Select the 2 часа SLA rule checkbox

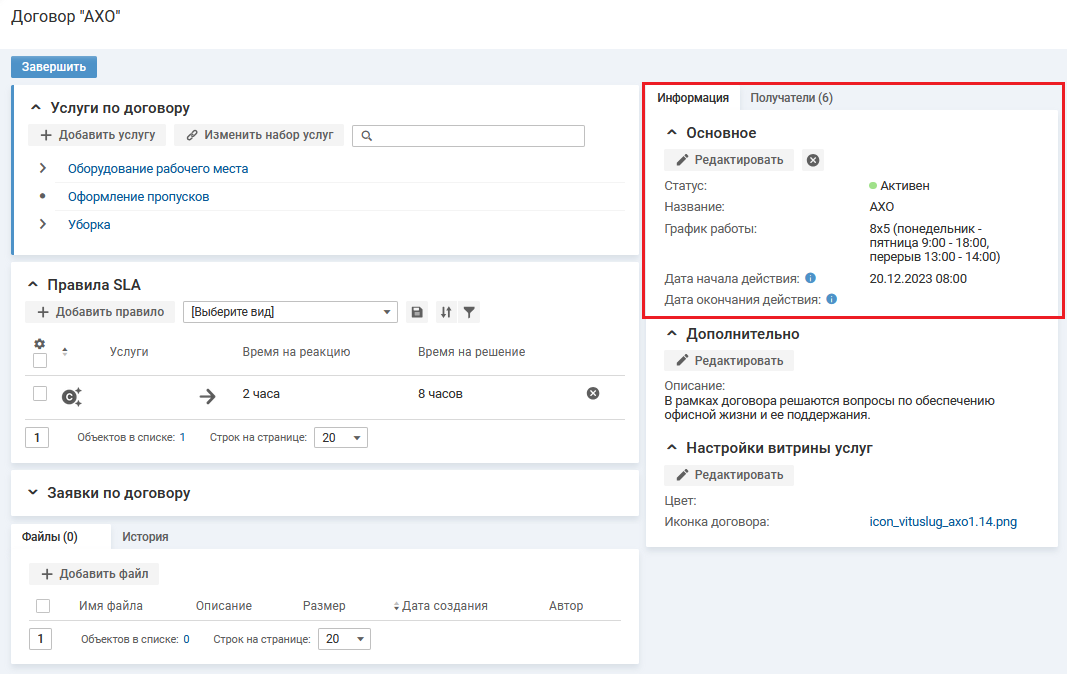point(40,394)
